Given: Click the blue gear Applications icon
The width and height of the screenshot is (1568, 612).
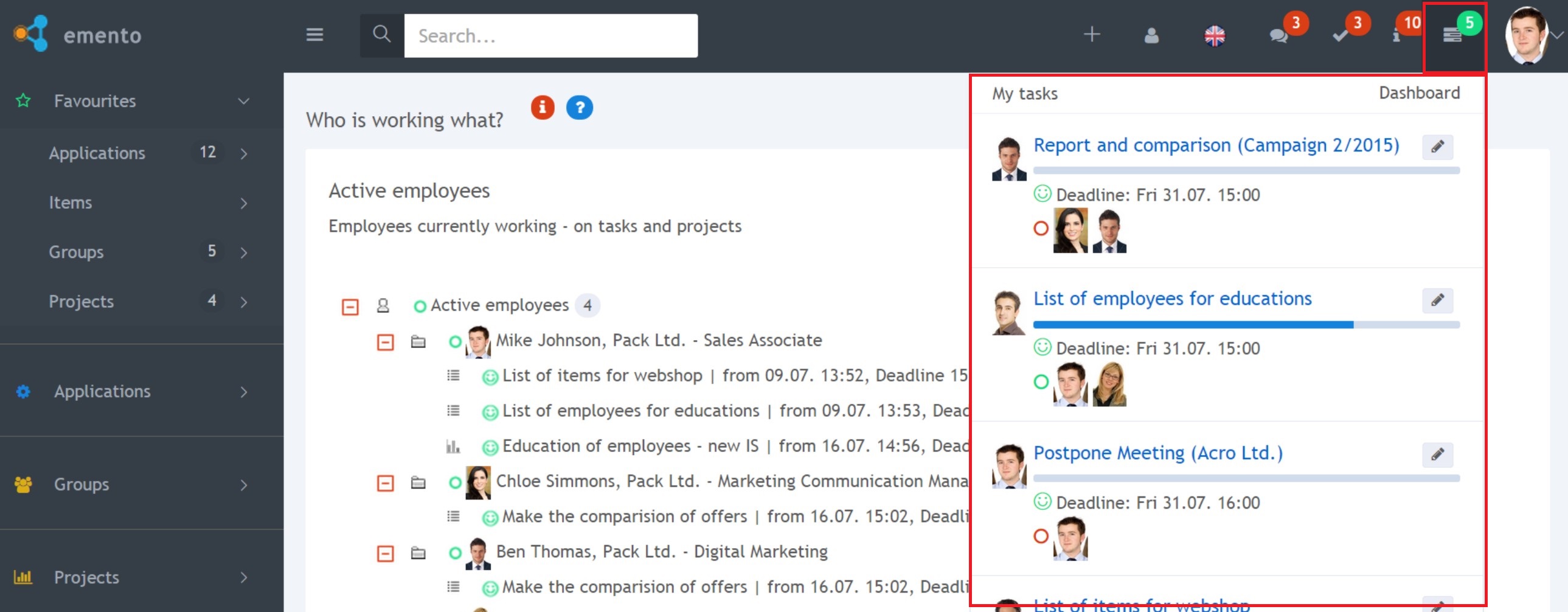Looking at the screenshot, I should [23, 392].
